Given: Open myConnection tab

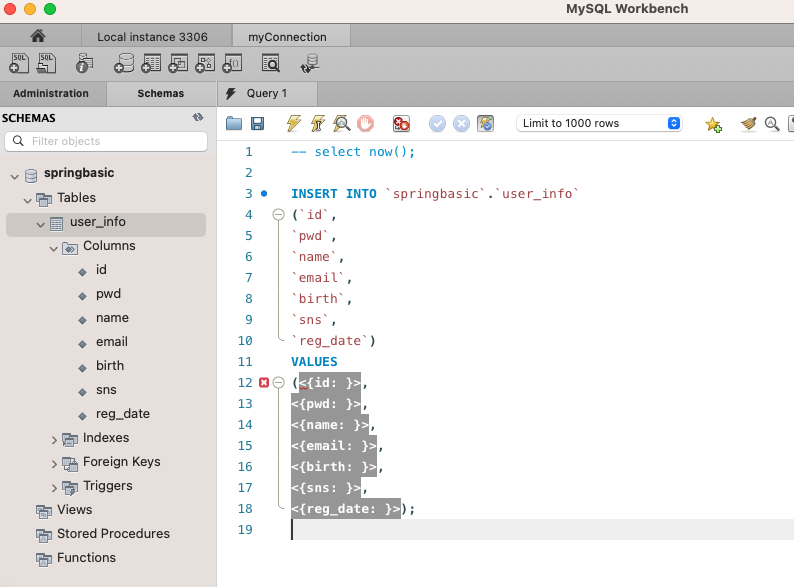Looking at the screenshot, I should [x=288, y=36].
